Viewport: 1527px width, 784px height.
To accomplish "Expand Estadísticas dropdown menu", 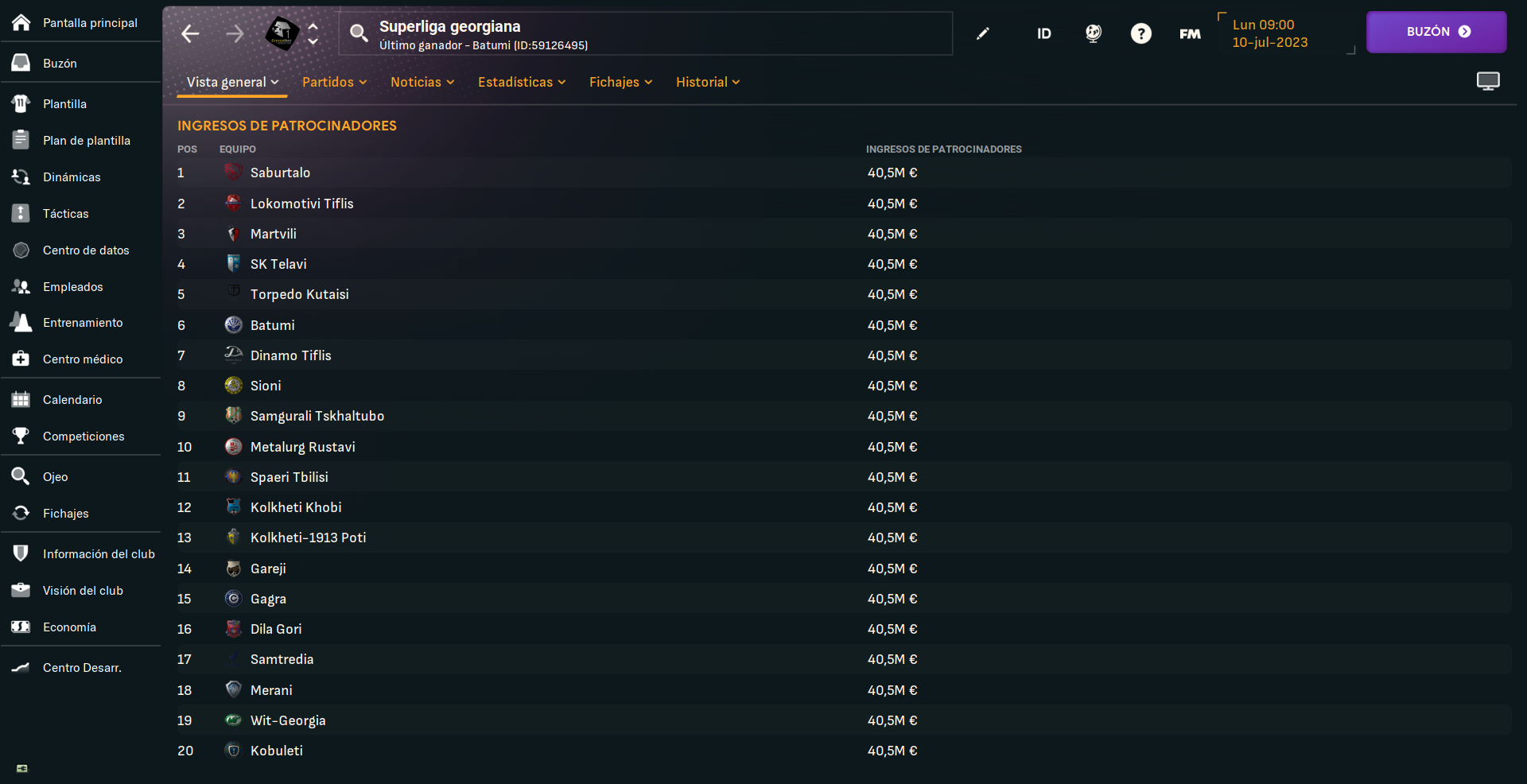I will 522,82.
